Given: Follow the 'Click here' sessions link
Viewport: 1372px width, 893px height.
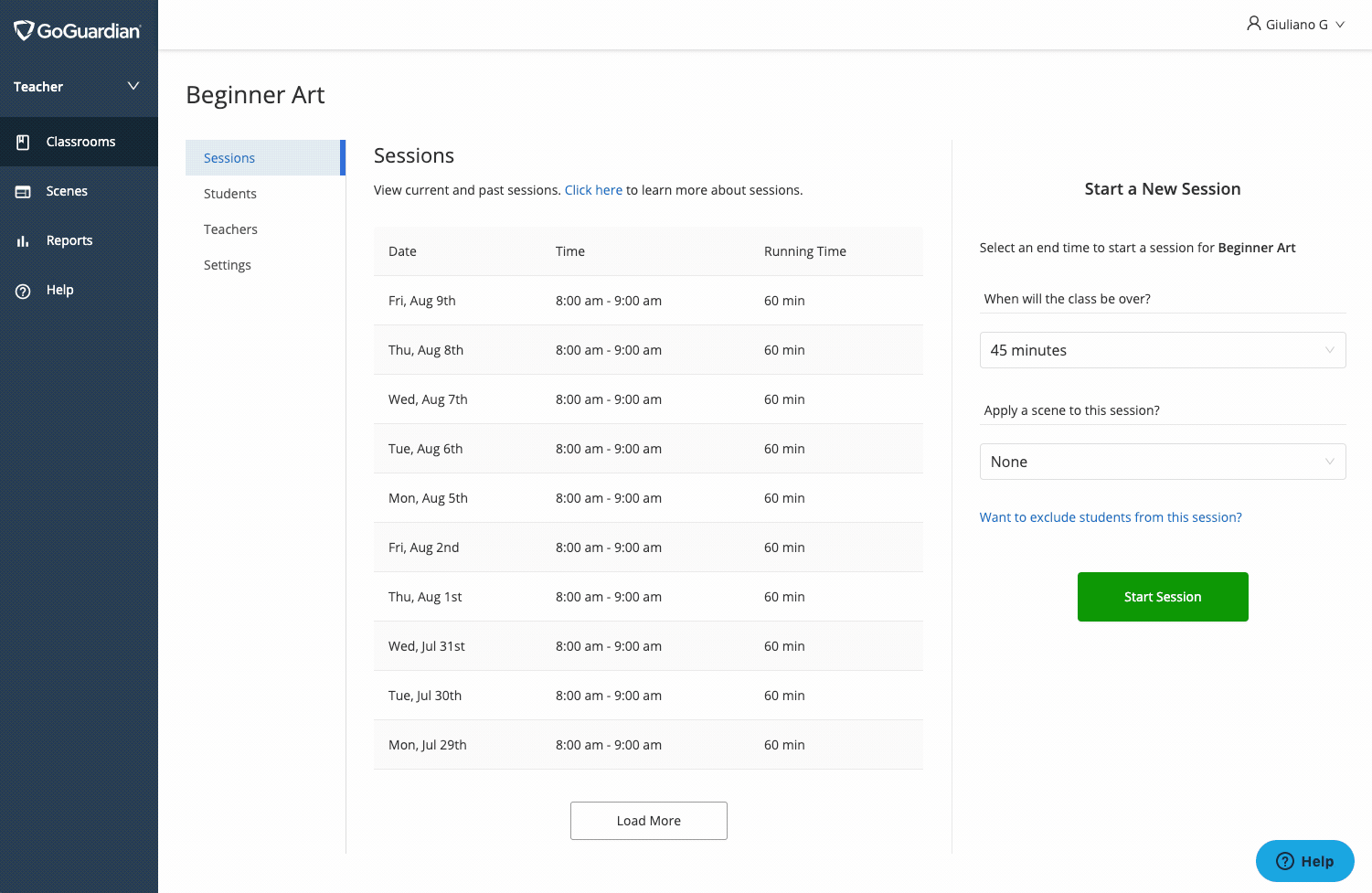Looking at the screenshot, I should 593,190.
